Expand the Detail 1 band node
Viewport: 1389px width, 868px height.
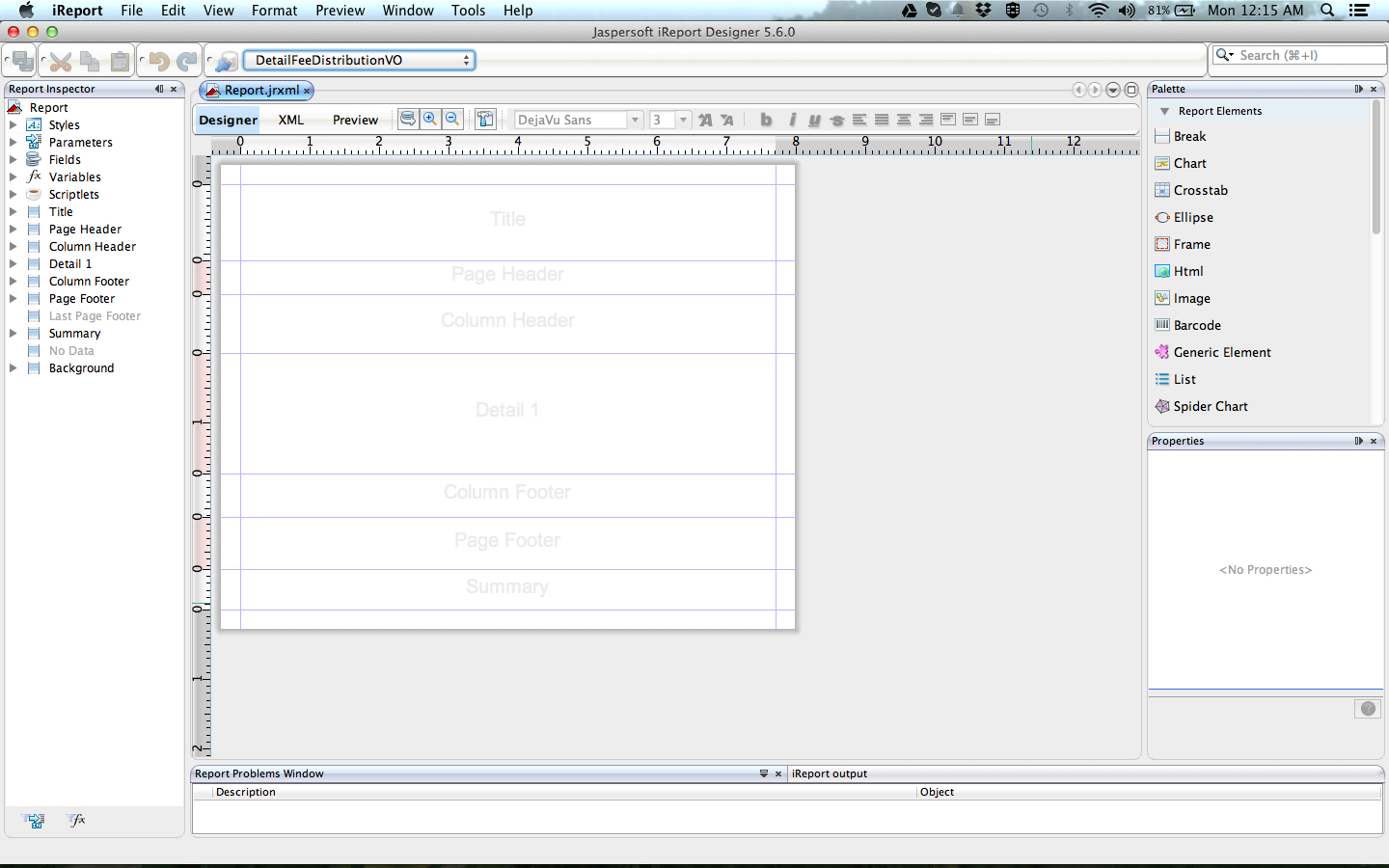point(13,264)
